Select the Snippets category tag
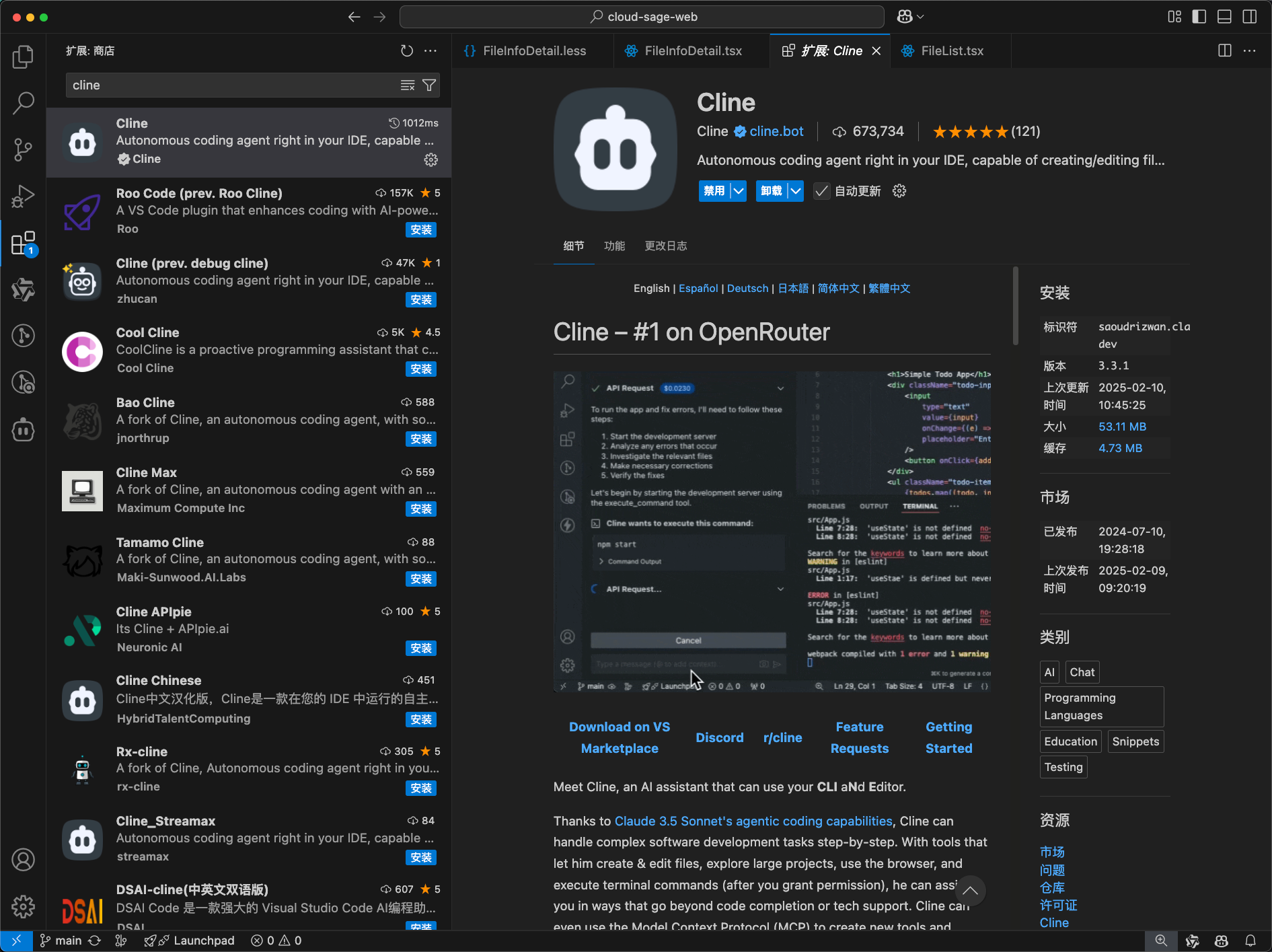This screenshot has height=952, width=1272. 1135,741
